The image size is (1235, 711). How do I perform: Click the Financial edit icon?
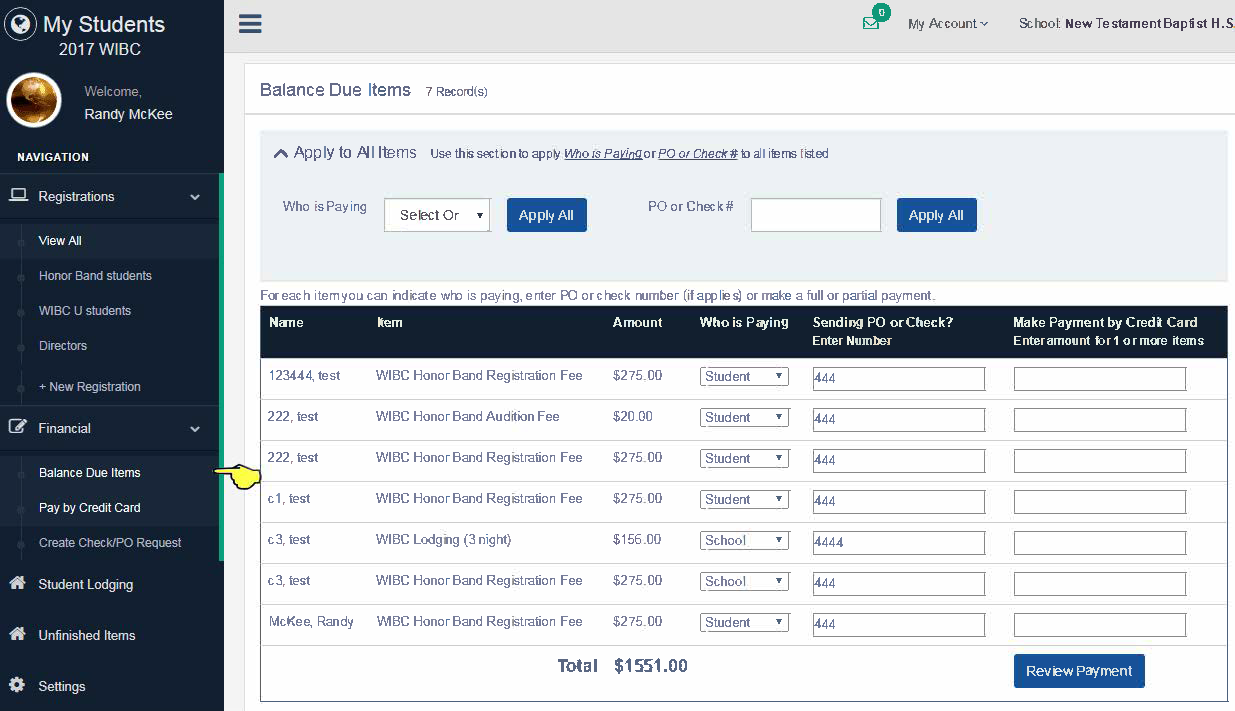[18, 427]
